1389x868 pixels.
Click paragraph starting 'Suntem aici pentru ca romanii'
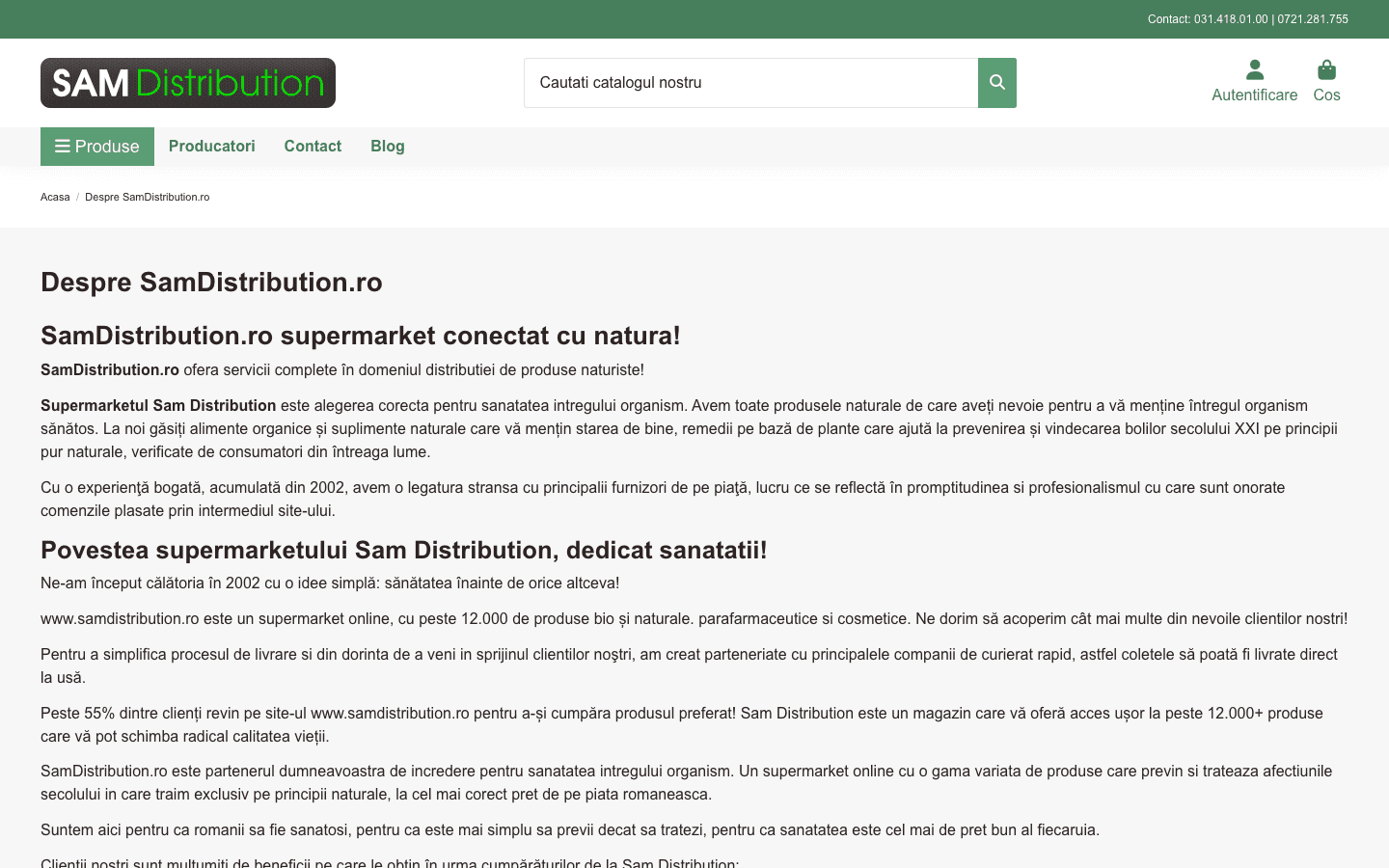click(x=570, y=830)
